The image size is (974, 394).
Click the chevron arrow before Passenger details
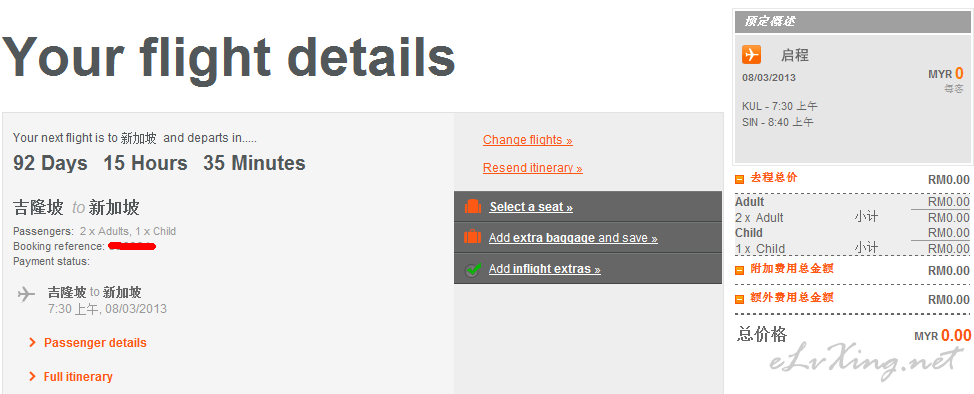click(x=32, y=342)
